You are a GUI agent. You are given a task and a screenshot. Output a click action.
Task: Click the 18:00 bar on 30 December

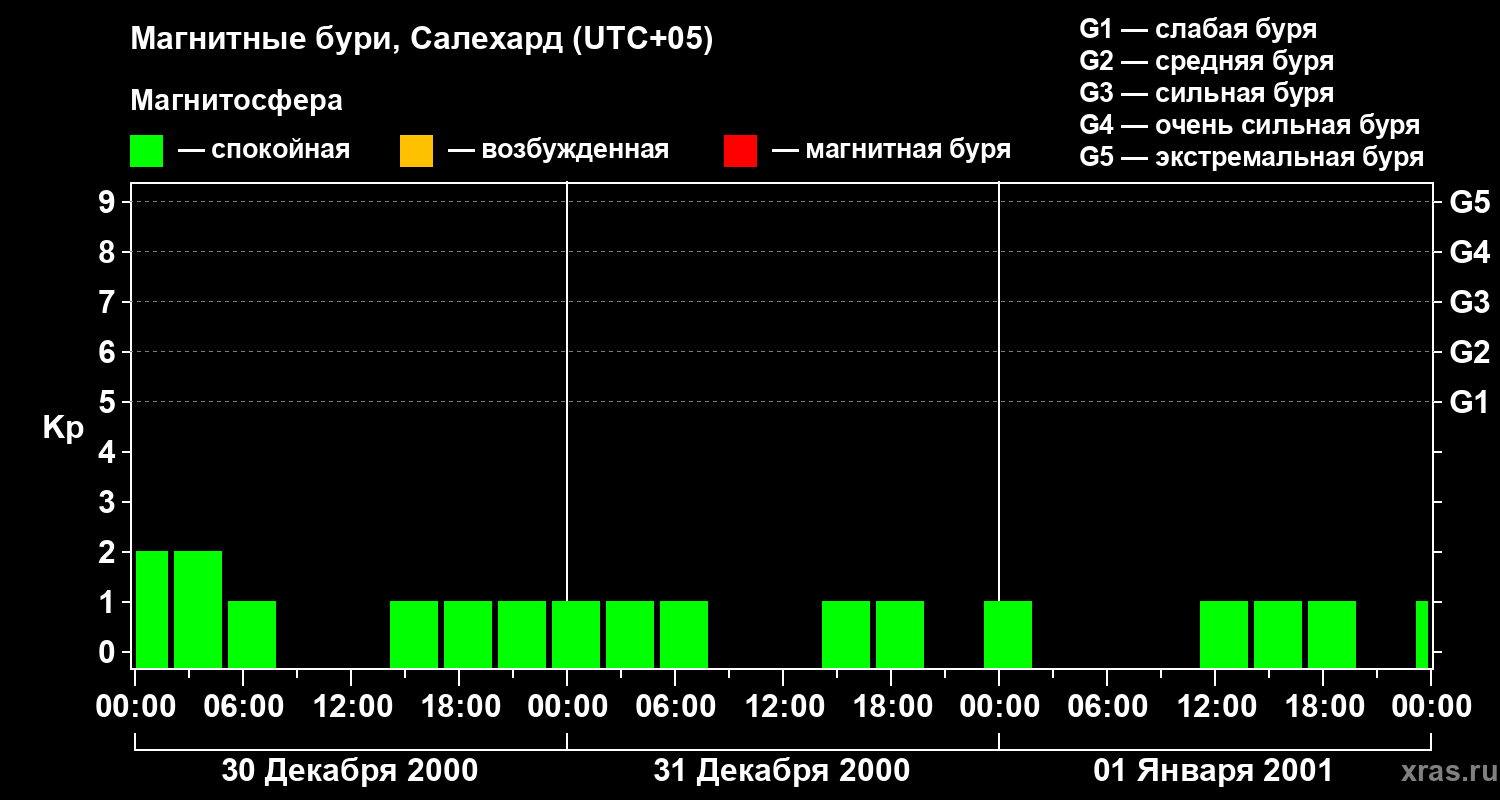tap(468, 634)
